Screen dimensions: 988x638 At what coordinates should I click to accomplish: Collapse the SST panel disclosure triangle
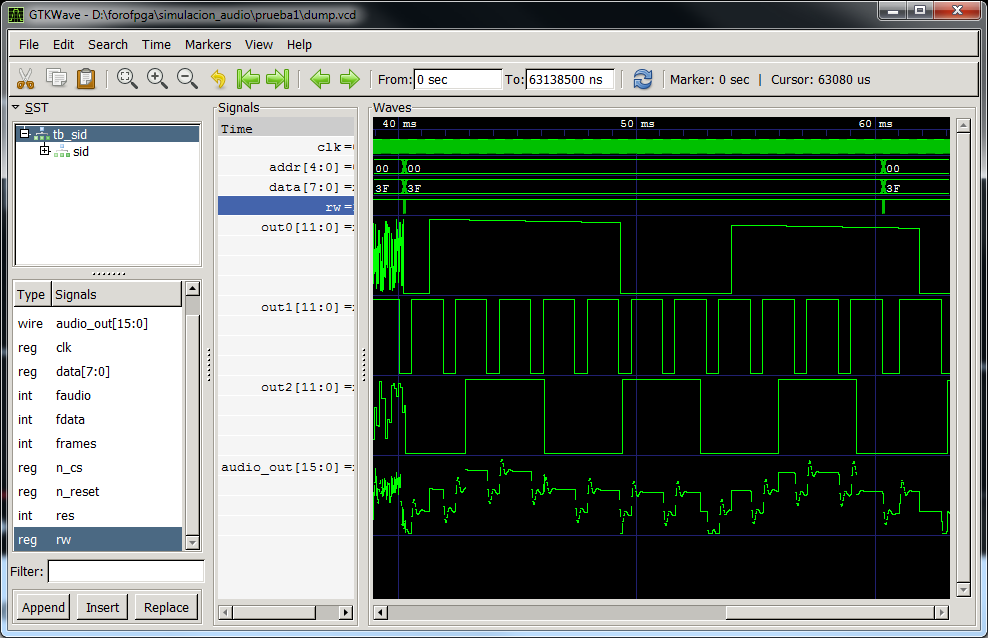click(x=16, y=107)
